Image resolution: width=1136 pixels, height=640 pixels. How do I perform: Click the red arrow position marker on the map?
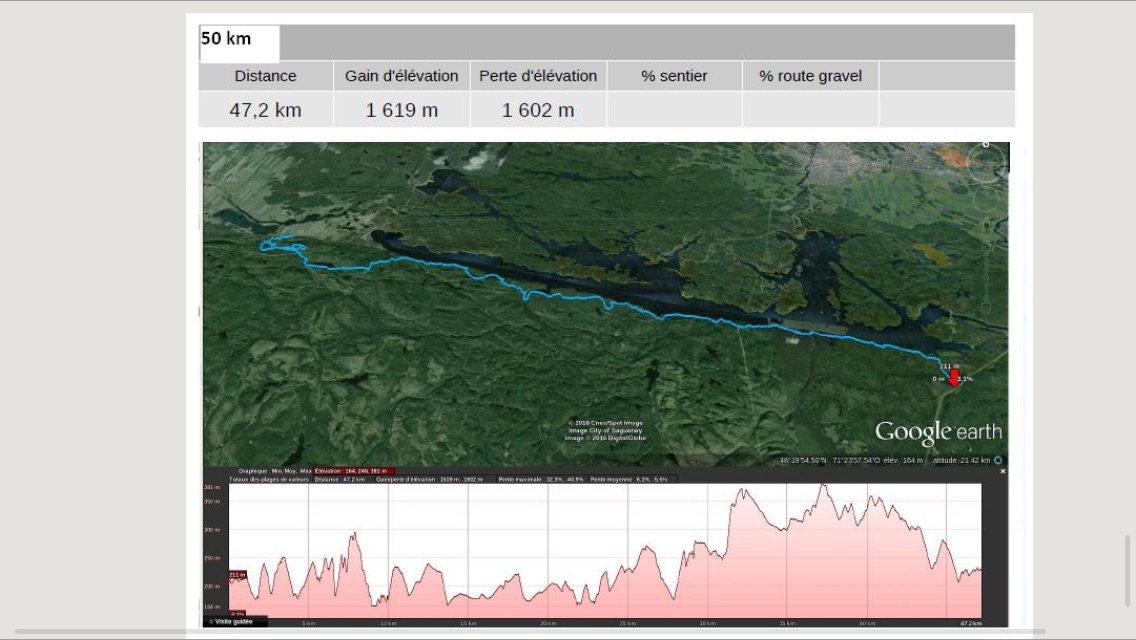coord(953,378)
